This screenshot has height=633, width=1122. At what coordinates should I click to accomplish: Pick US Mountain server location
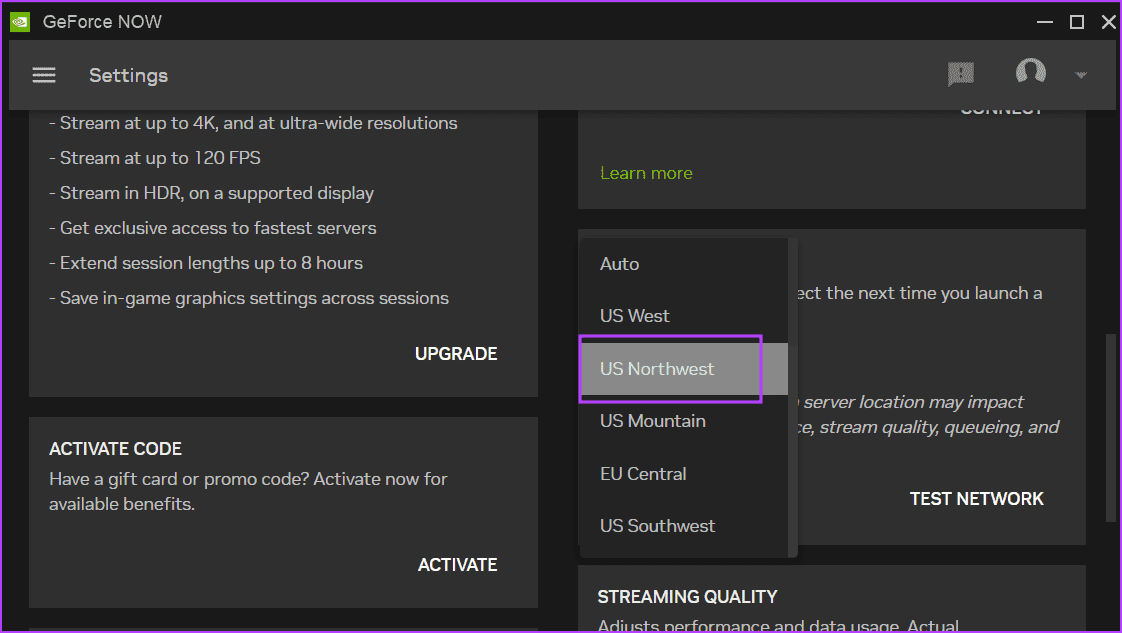coord(683,421)
